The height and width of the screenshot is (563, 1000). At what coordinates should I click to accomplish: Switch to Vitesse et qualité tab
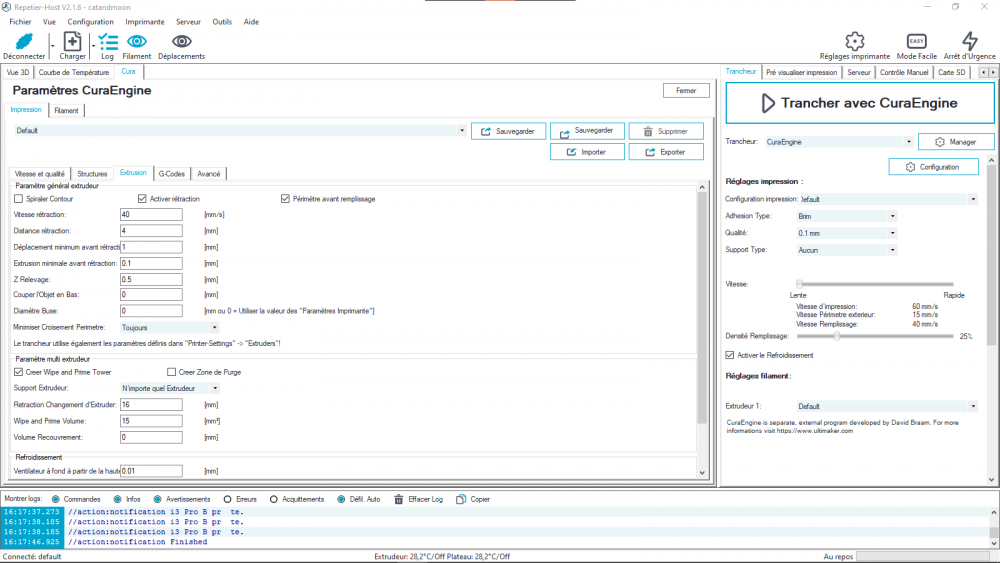click(x=40, y=173)
